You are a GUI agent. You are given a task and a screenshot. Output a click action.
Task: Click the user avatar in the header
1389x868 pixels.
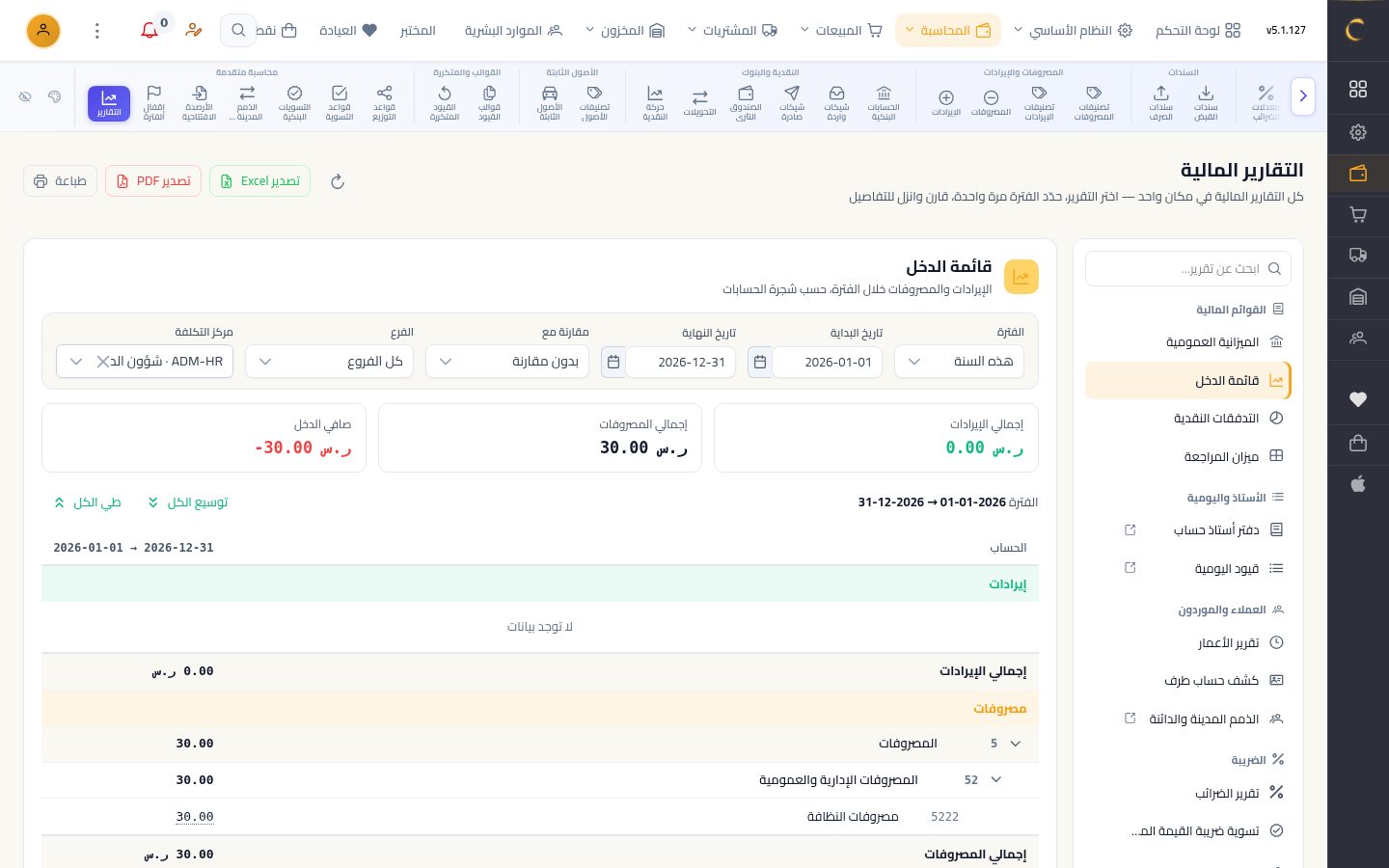click(43, 31)
